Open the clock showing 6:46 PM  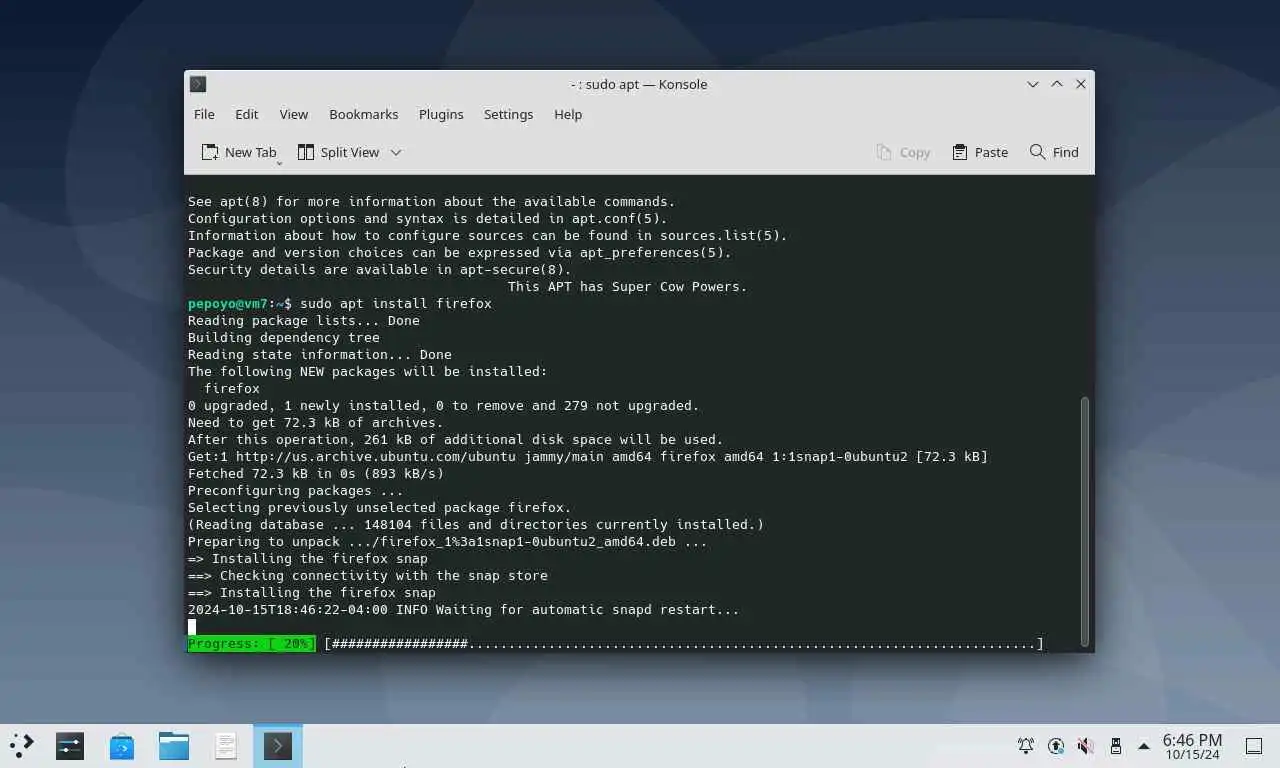(1192, 746)
